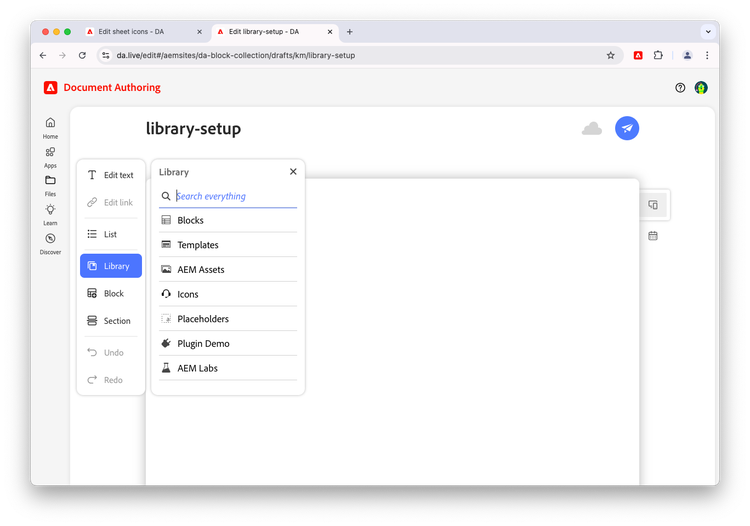The image size is (750, 526).
Task: Select Edit link in the toolbar
Action: pyautogui.click(x=111, y=202)
